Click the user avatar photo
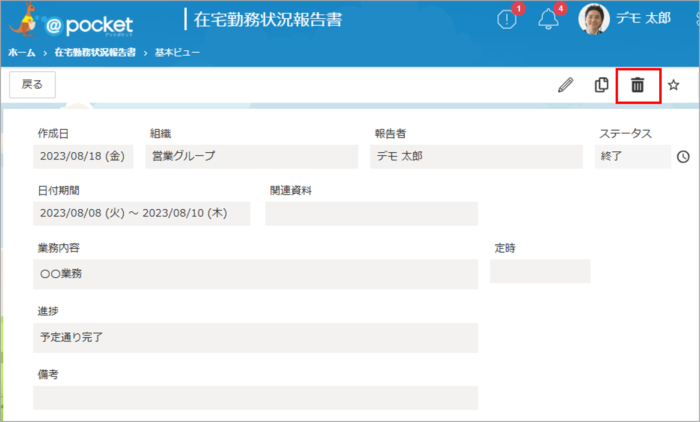The image size is (700, 422). (x=594, y=20)
